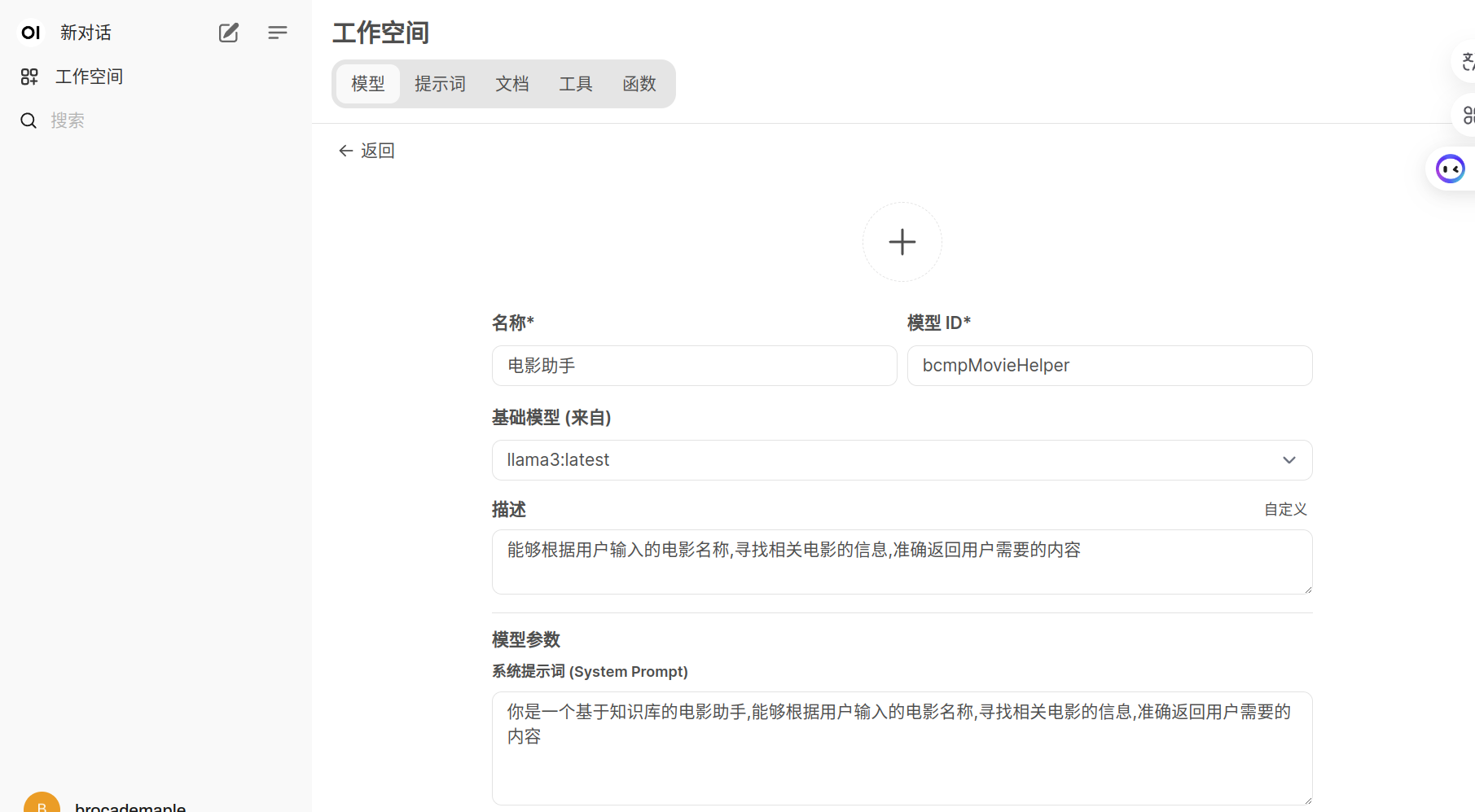
Task: Open workspace via the grid icon
Action: tap(29, 77)
